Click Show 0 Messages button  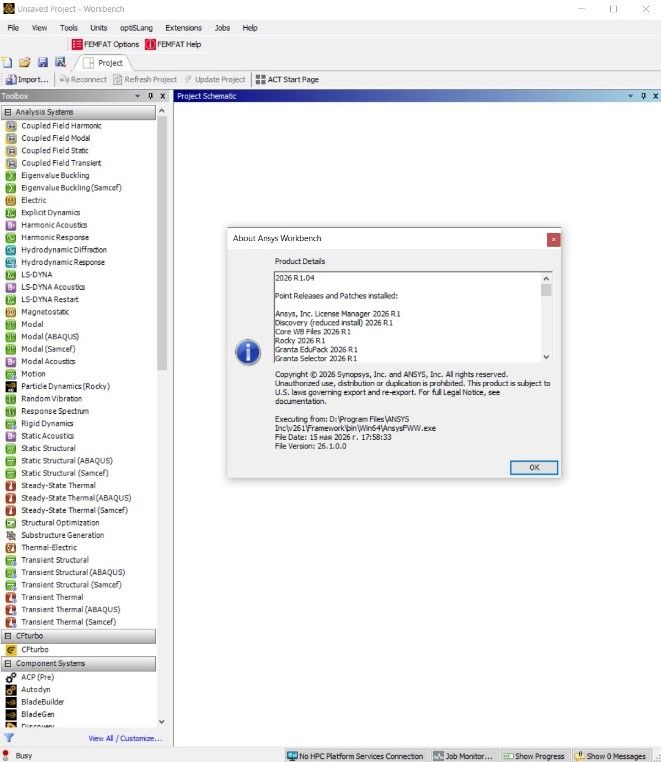point(610,756)
